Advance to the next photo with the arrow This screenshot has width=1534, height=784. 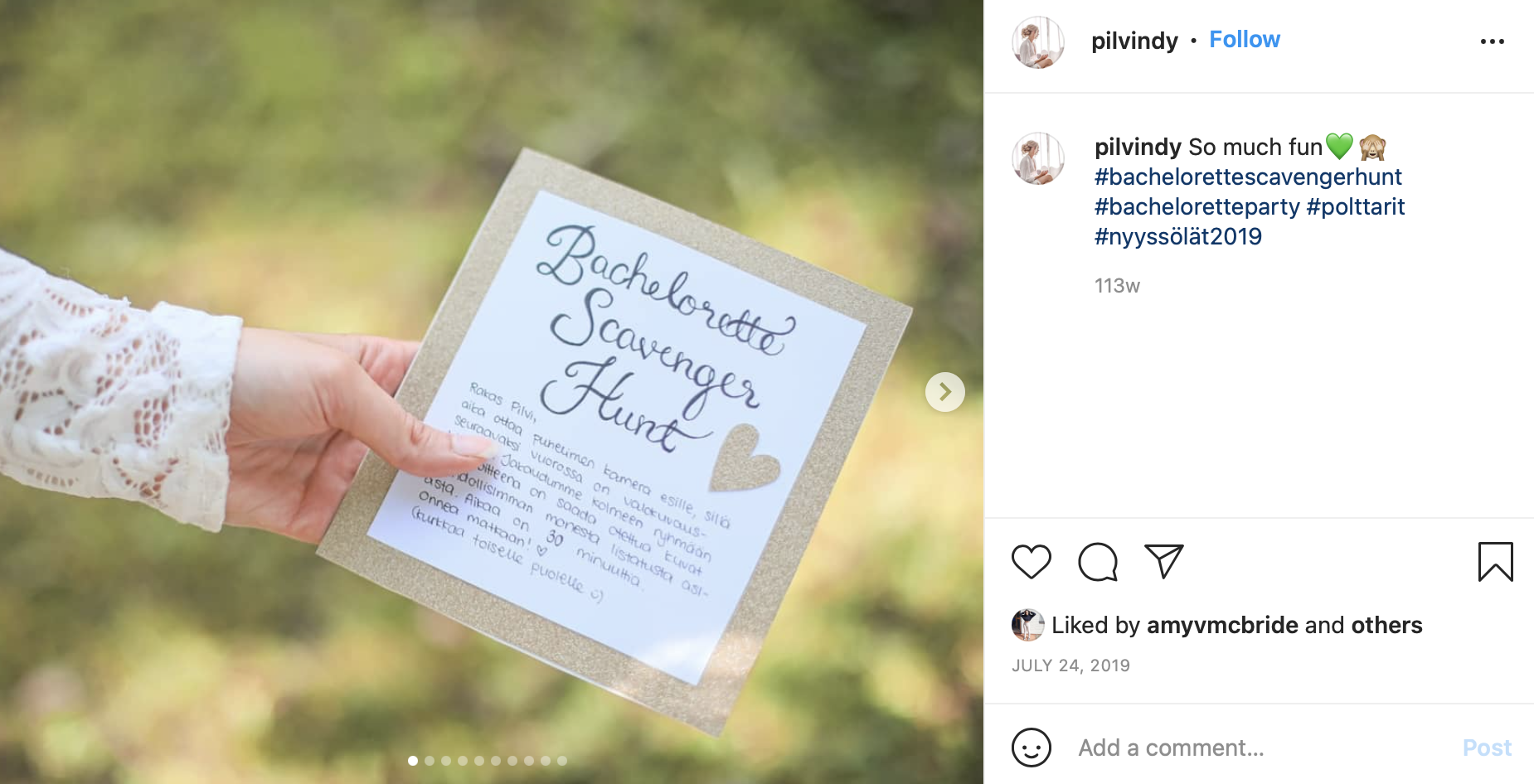tap(945, 392)
